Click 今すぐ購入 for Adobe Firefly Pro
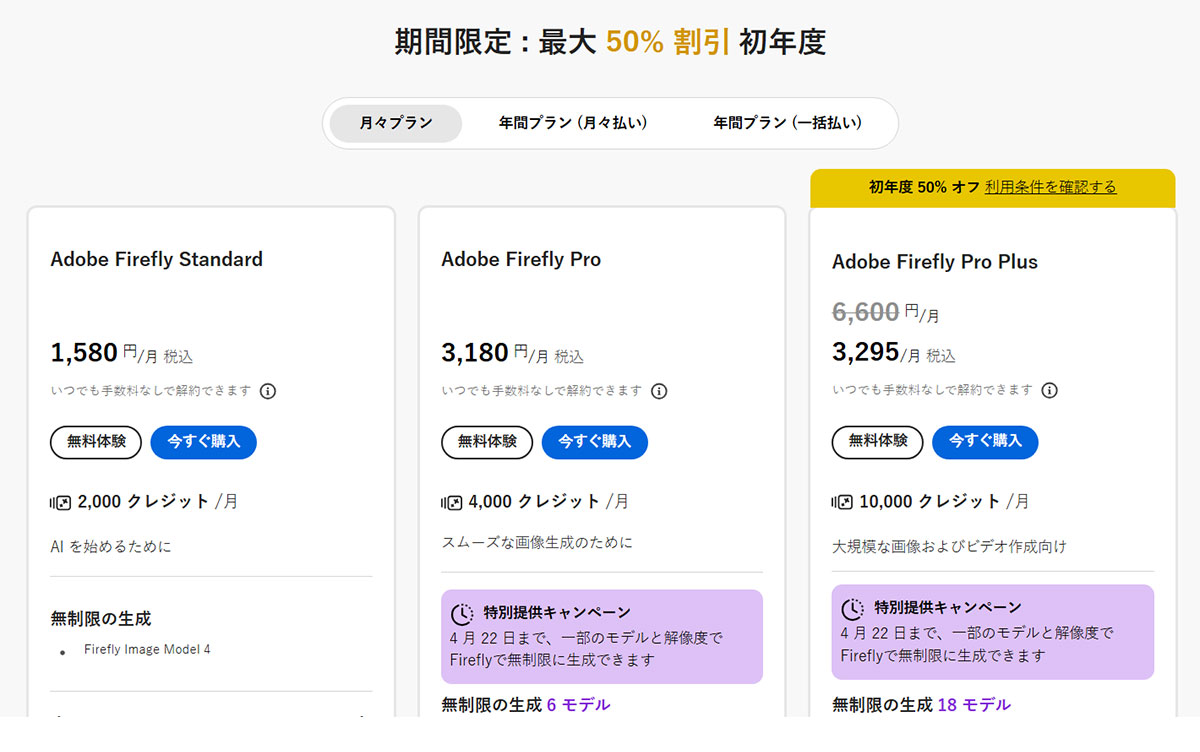 [x=594, y=442]
